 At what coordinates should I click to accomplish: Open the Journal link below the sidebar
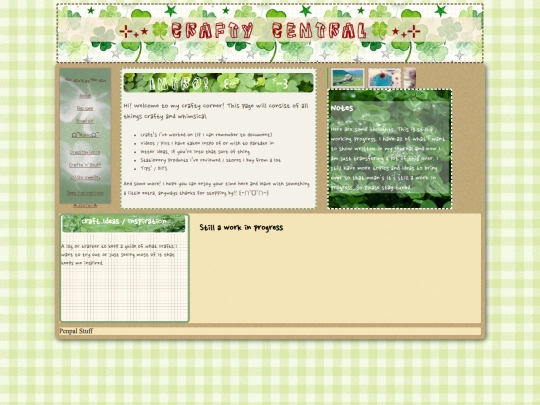pos(85,206)
